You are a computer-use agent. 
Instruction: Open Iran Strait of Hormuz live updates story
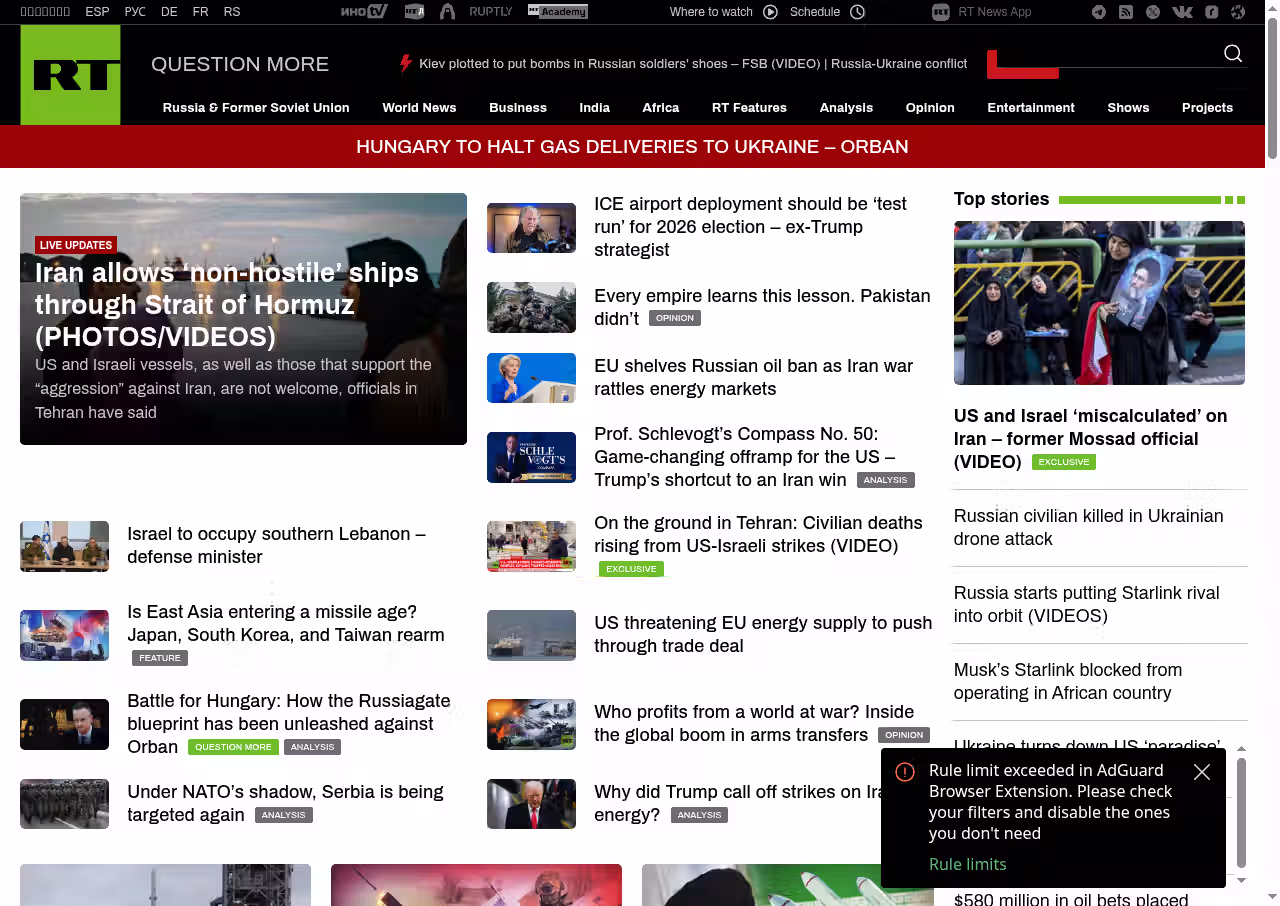pyautogui.click(x=227, y=304)
